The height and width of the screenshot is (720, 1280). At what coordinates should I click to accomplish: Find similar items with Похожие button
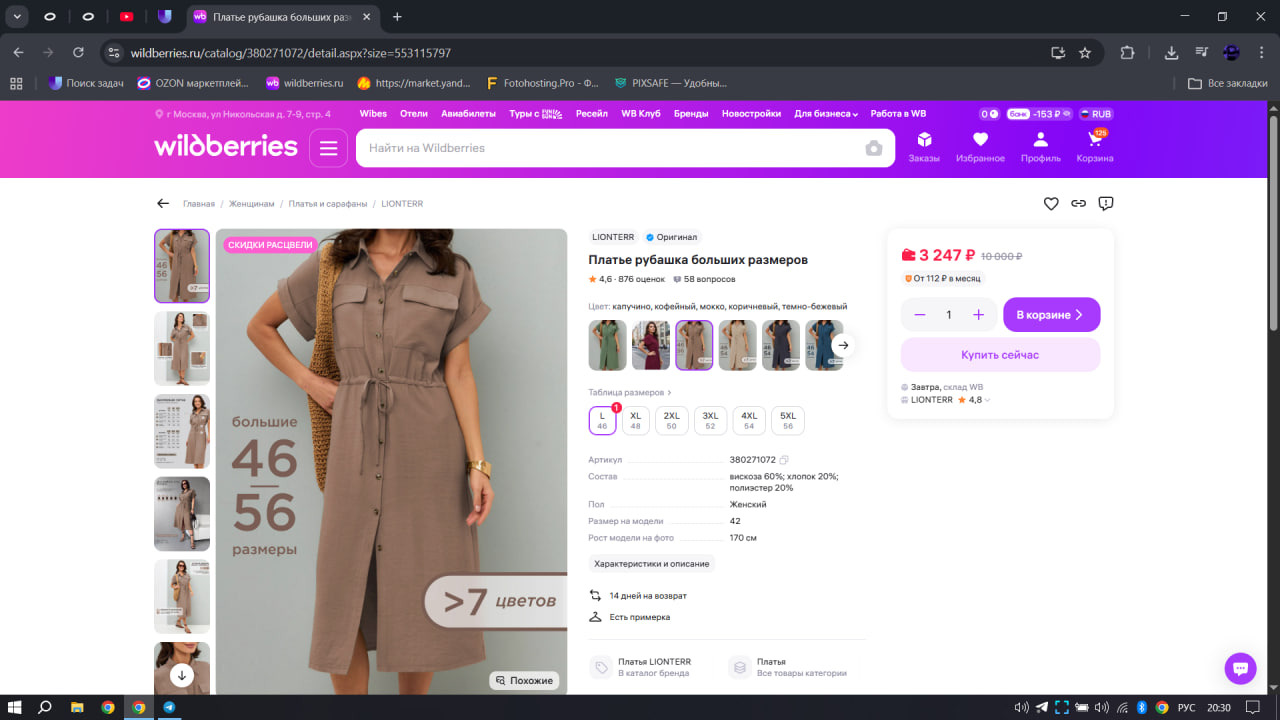tap(524, 680)
